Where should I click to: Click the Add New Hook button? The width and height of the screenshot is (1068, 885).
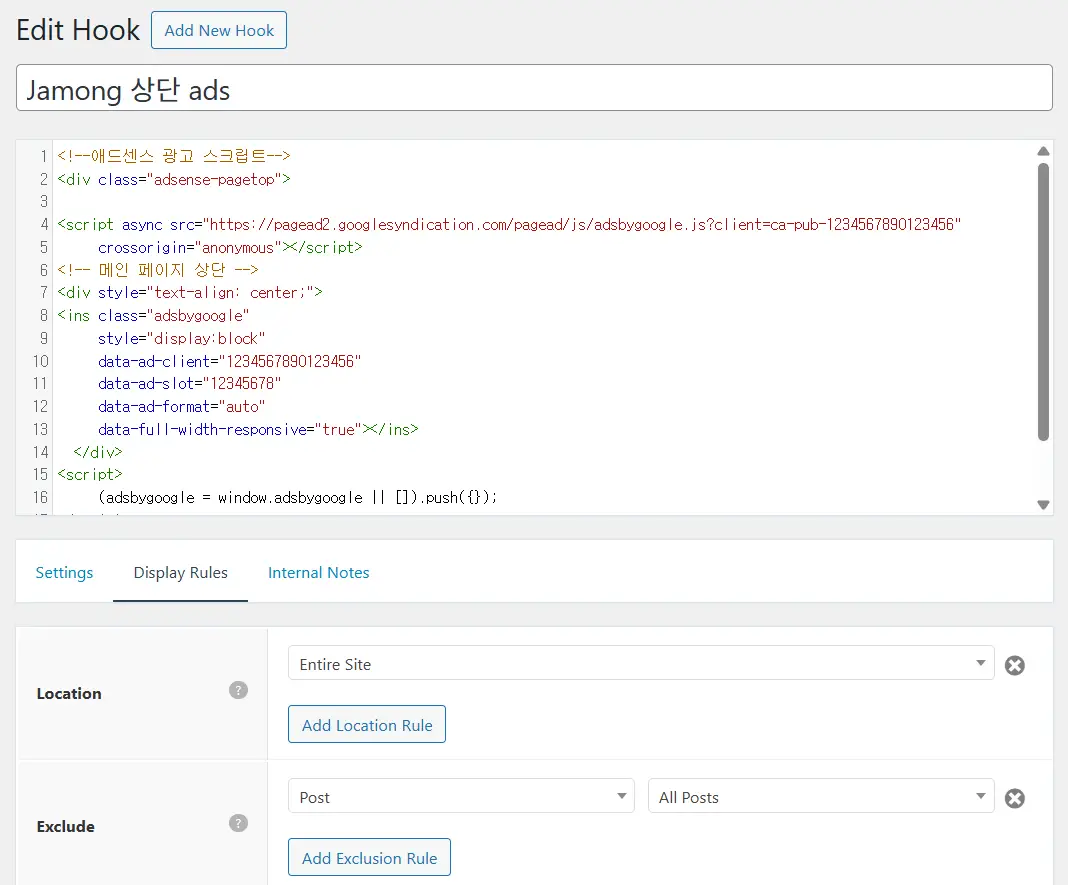click(219, 30)
